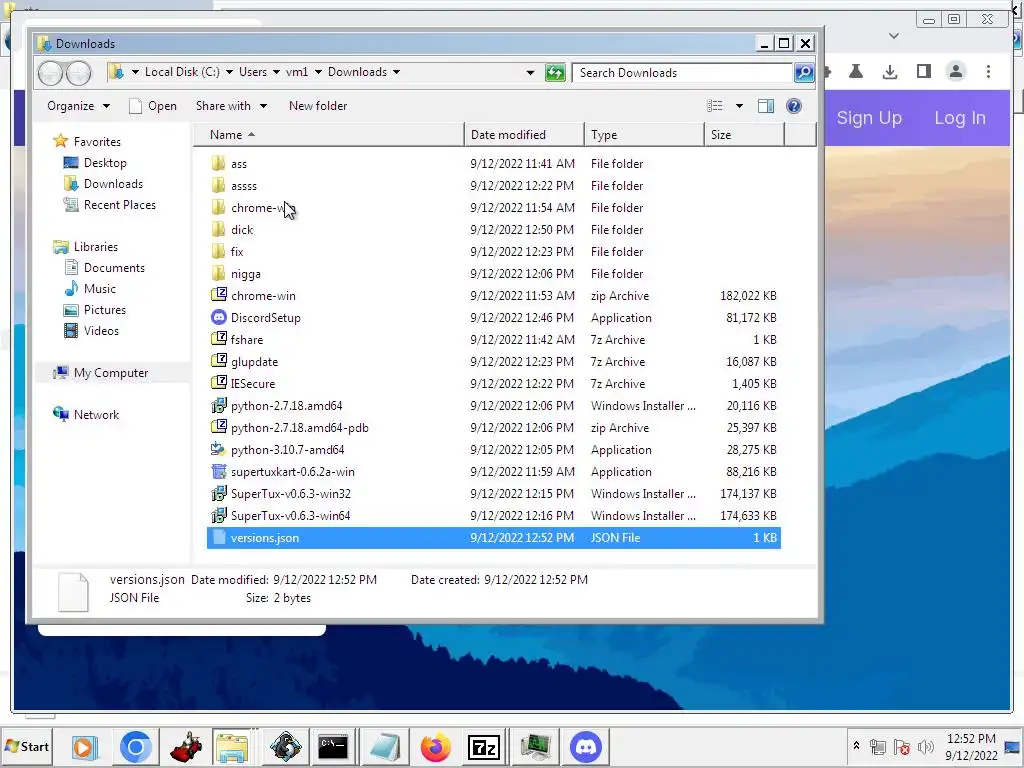Open Firefox from the taskbar
1024x768 pixels.
pos(435,746)
